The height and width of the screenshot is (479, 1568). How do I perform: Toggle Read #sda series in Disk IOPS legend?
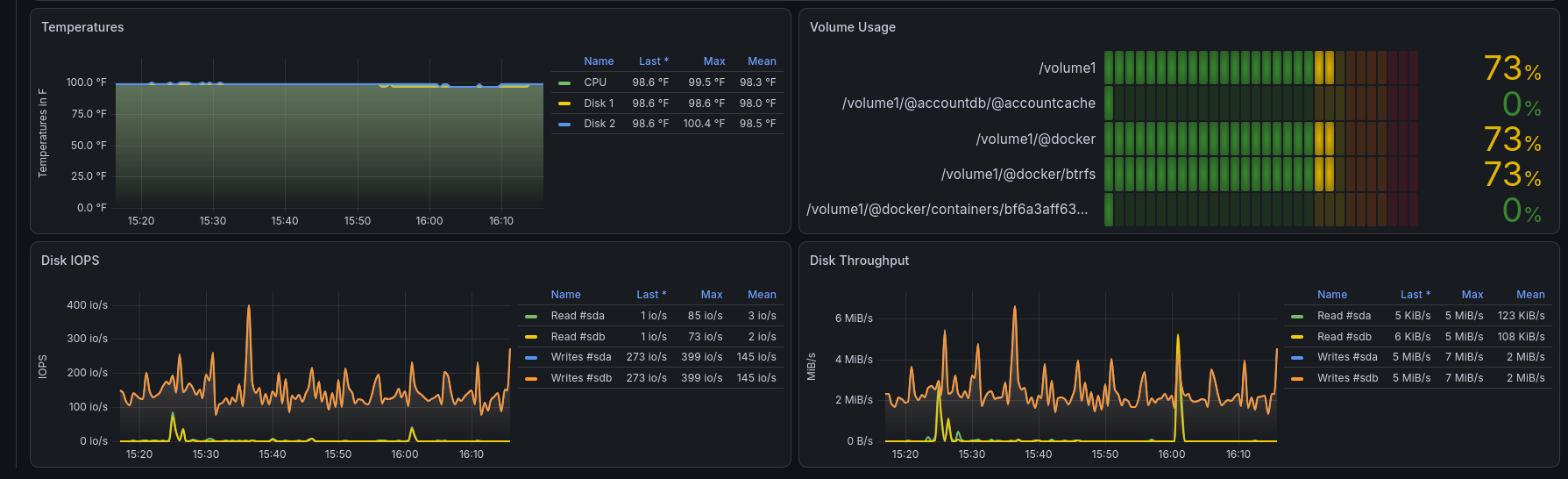coord(578,316)
